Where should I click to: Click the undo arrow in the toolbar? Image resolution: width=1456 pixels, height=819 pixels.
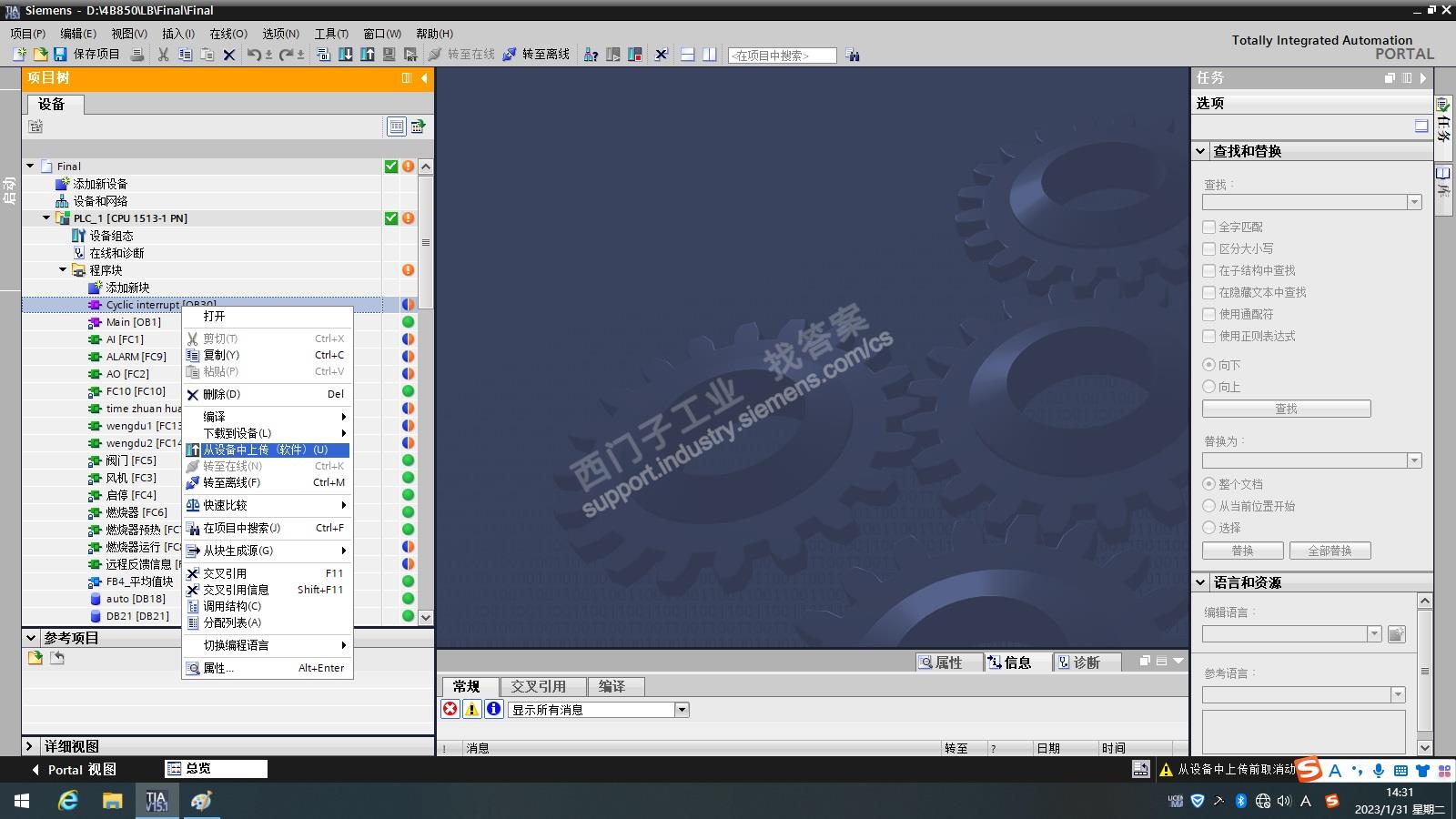click(x=254, y=55)
